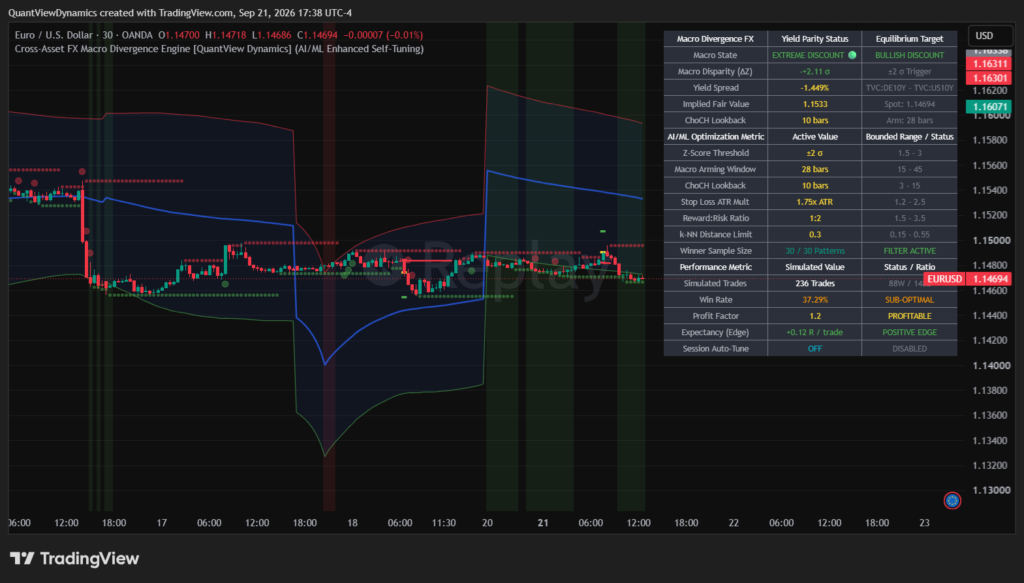Click the '+2.11 σ' disparity value
Viewport: 1024px width, 583px height.
814,71
